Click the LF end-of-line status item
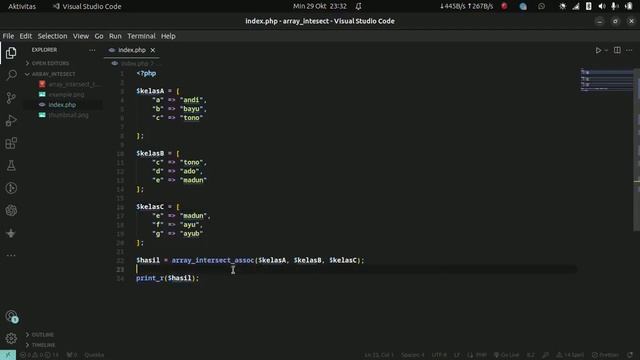640x360 pixels. pos(457,355)
